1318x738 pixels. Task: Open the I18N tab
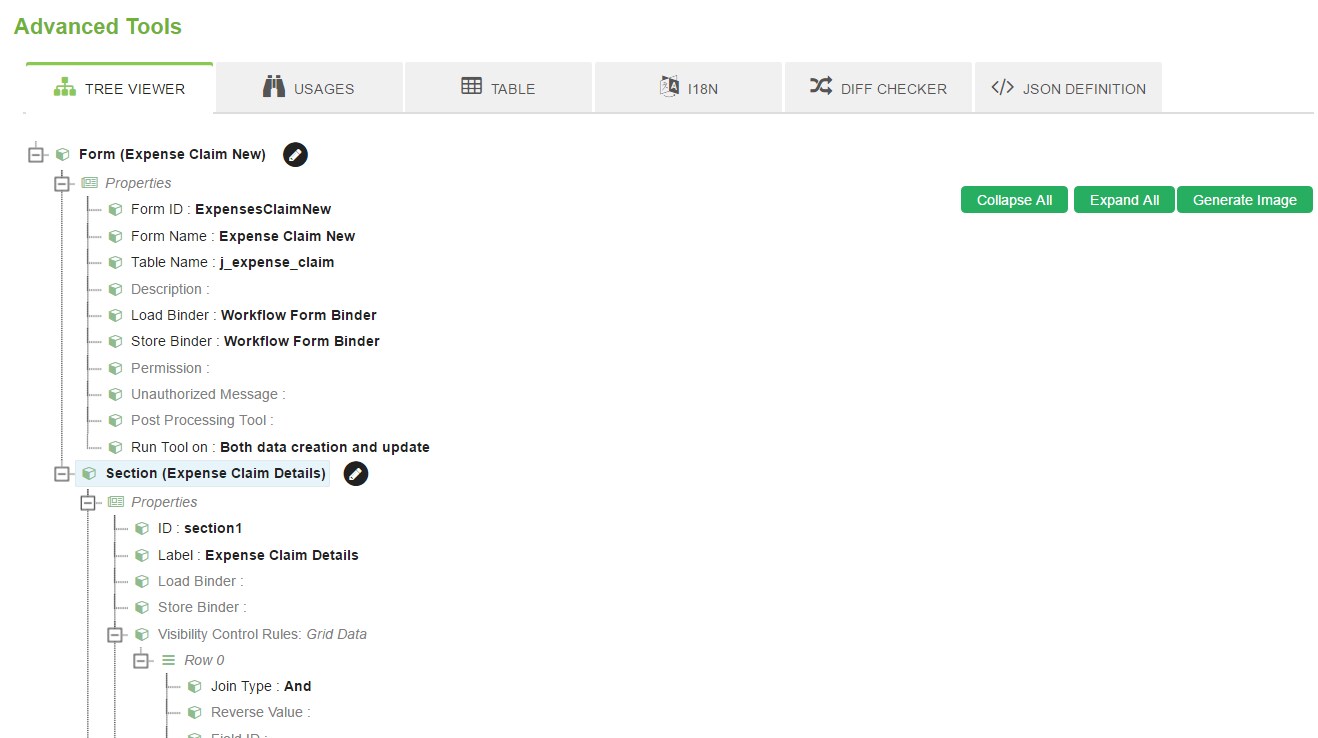coord(689,88)
